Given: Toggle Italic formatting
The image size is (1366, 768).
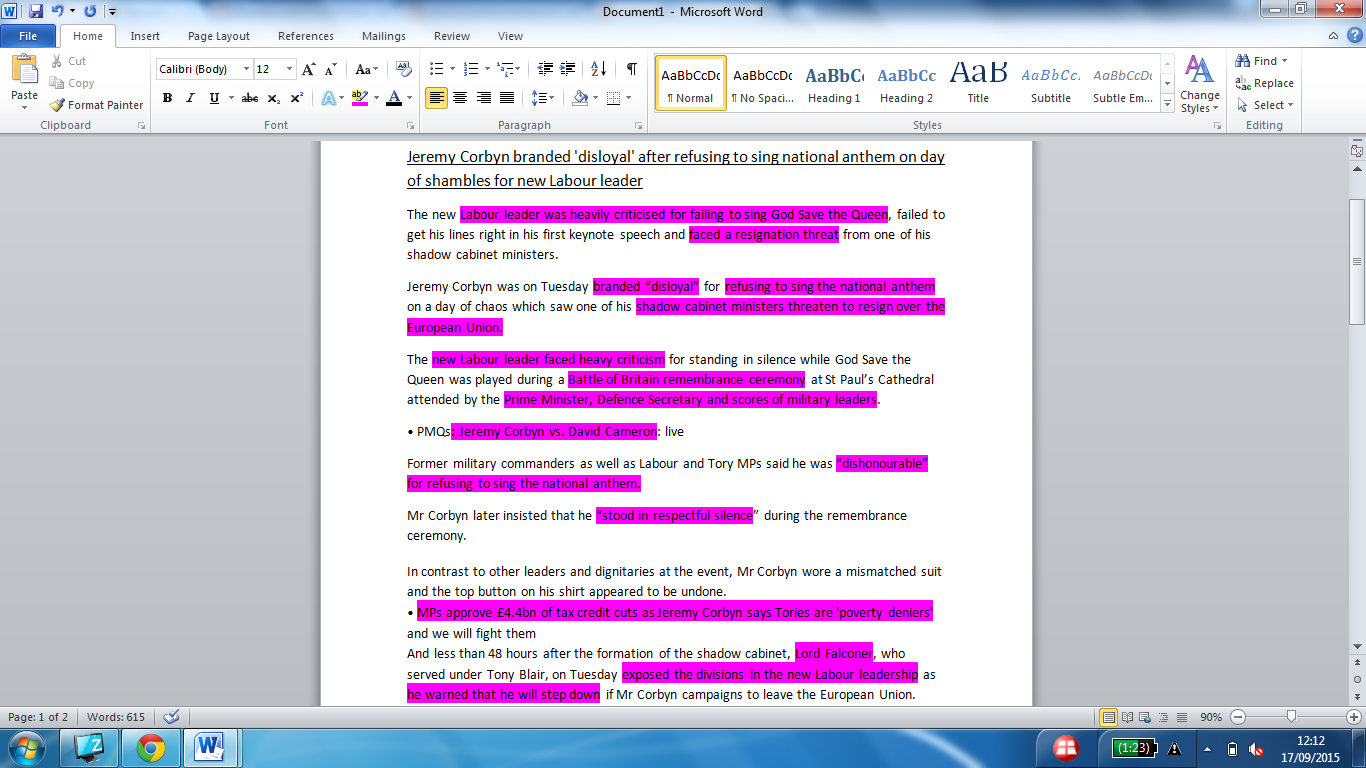Looking at the screenshot, I should point(190,98).
